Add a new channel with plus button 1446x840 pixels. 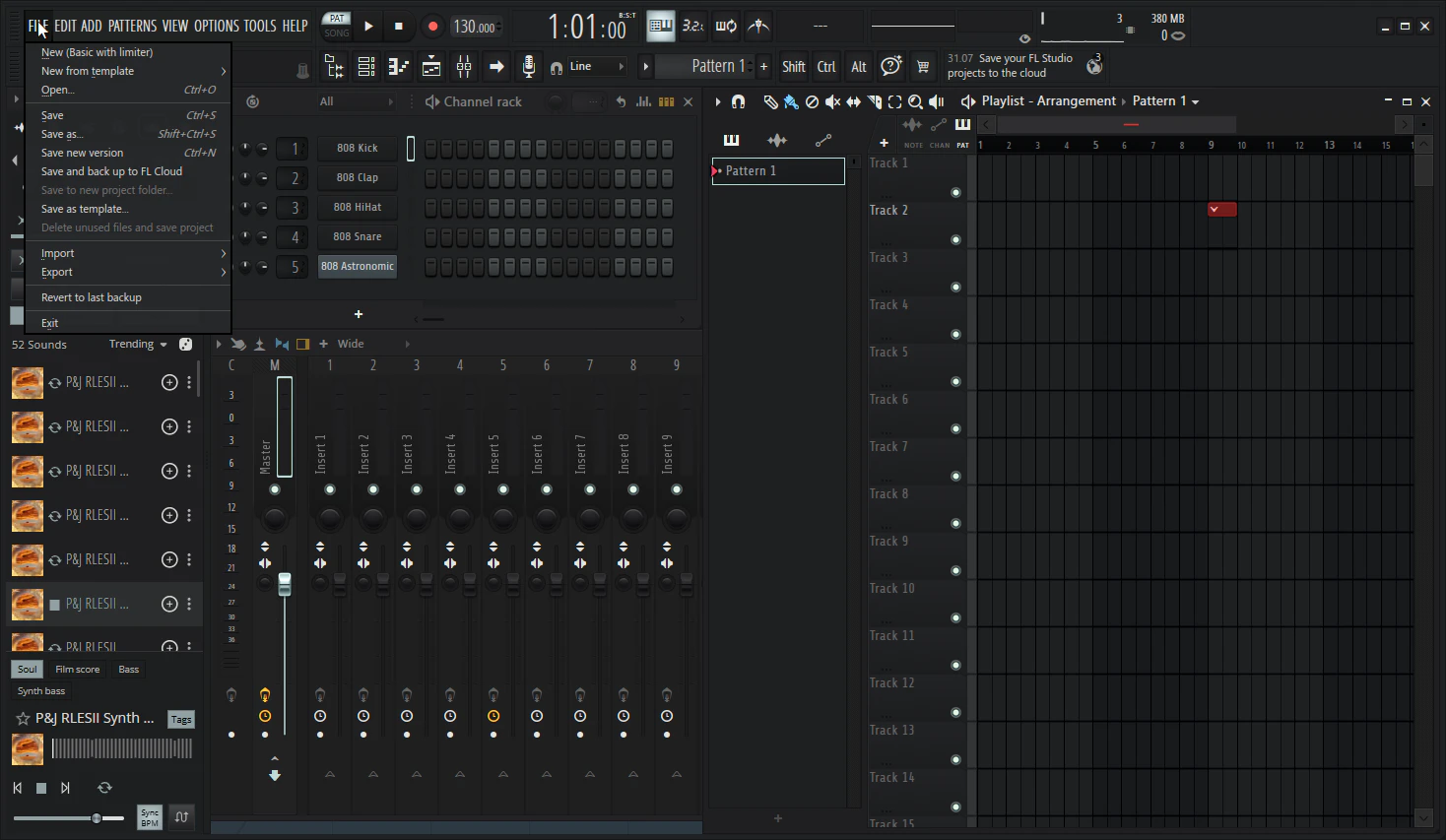[359, 314]
